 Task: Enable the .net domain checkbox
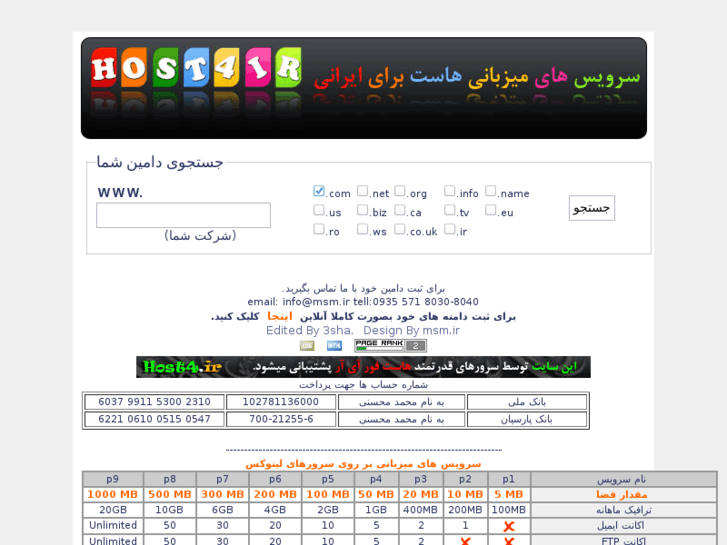[363, 191]
